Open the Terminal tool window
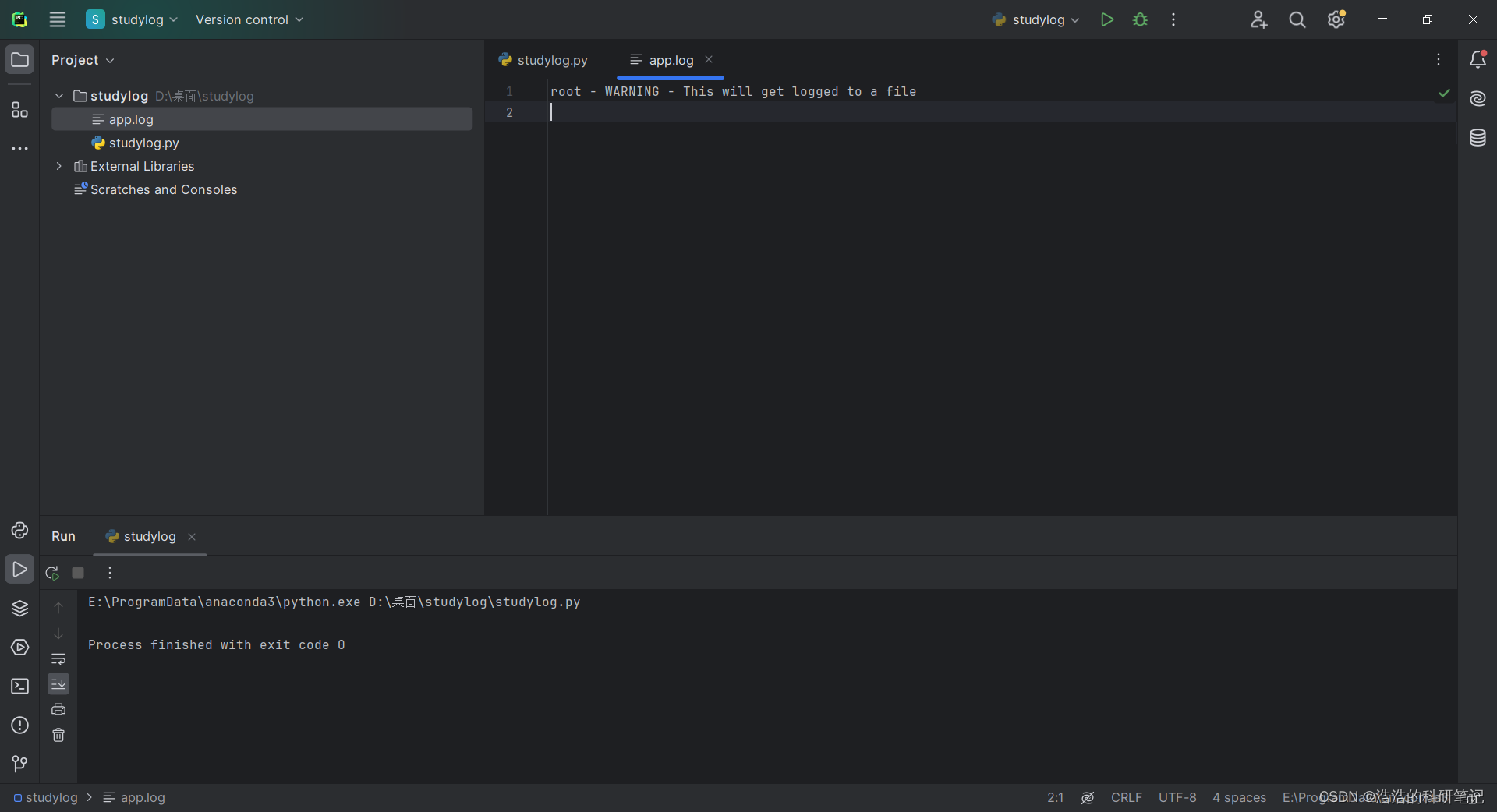The image size is (1497, 812). [19, 687]
